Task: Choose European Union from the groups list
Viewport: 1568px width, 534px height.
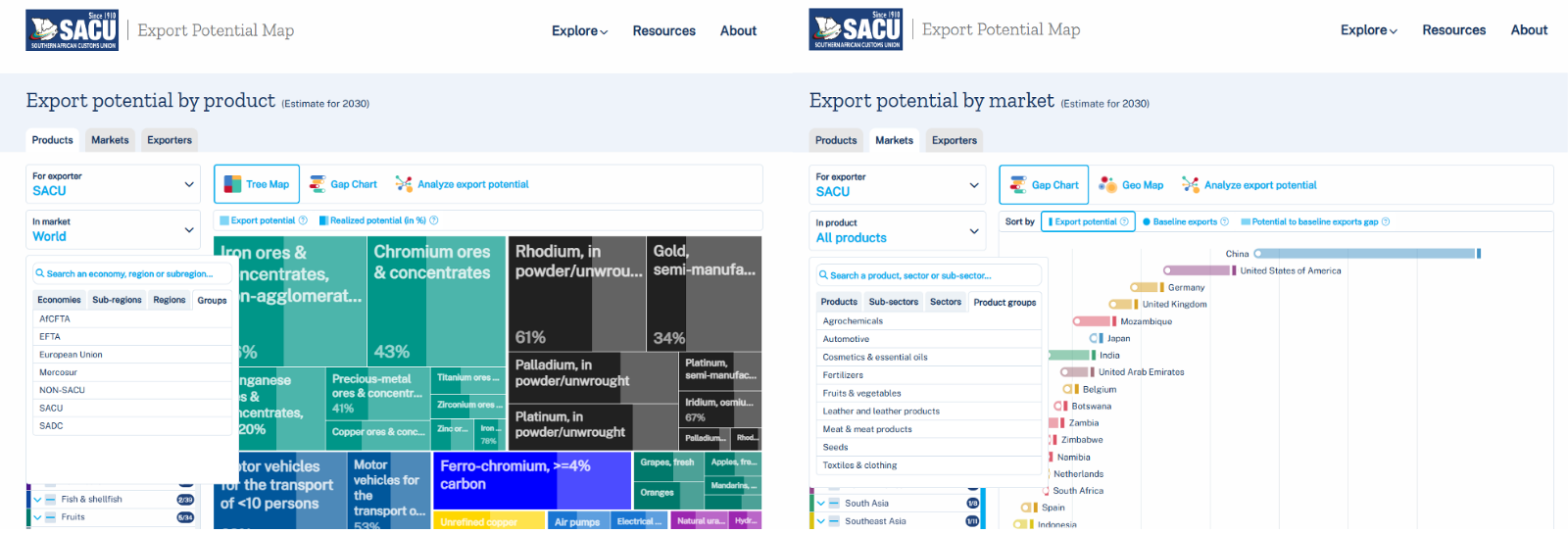Action: point(71,355)
